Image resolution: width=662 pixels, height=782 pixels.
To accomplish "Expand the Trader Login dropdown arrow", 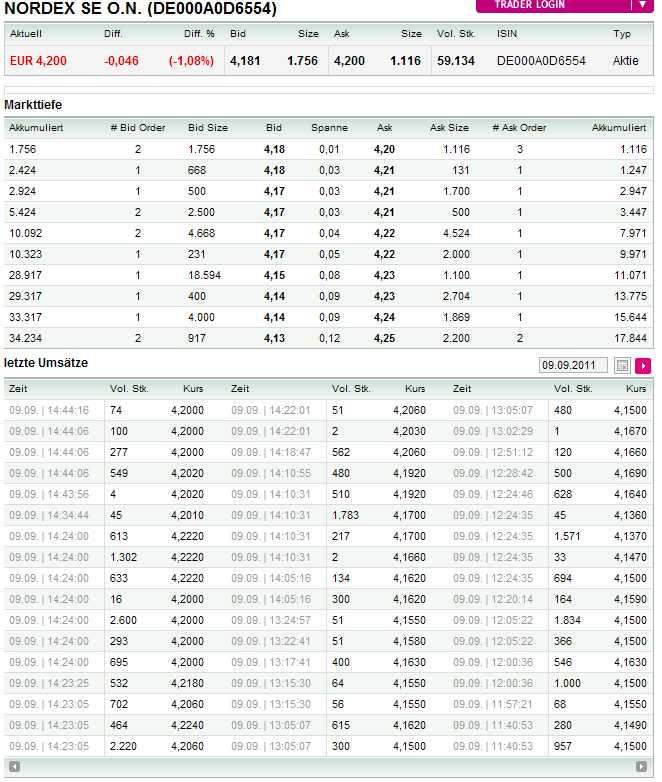I will coord(643,5).
